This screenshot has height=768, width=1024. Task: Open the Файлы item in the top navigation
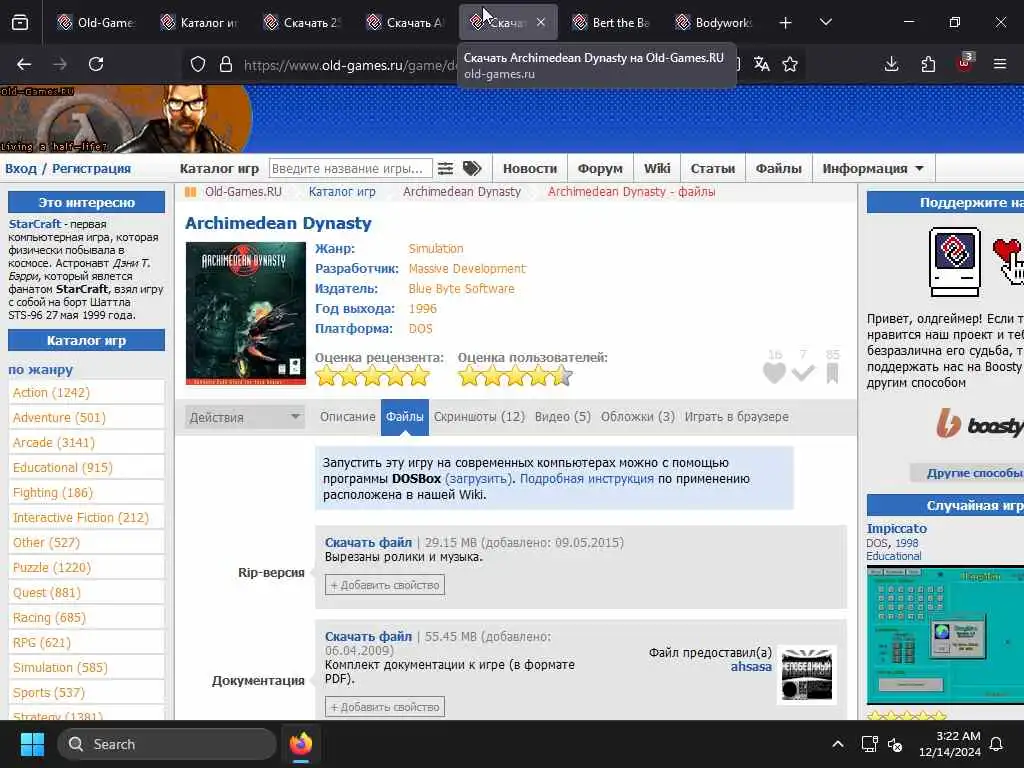[x=778, y=168]
